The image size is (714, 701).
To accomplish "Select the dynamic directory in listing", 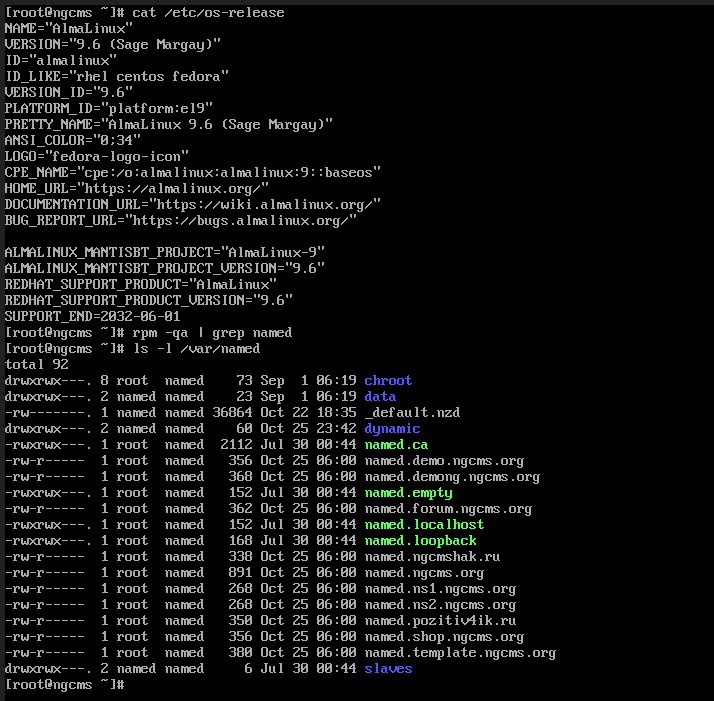I will coord(392,428).
